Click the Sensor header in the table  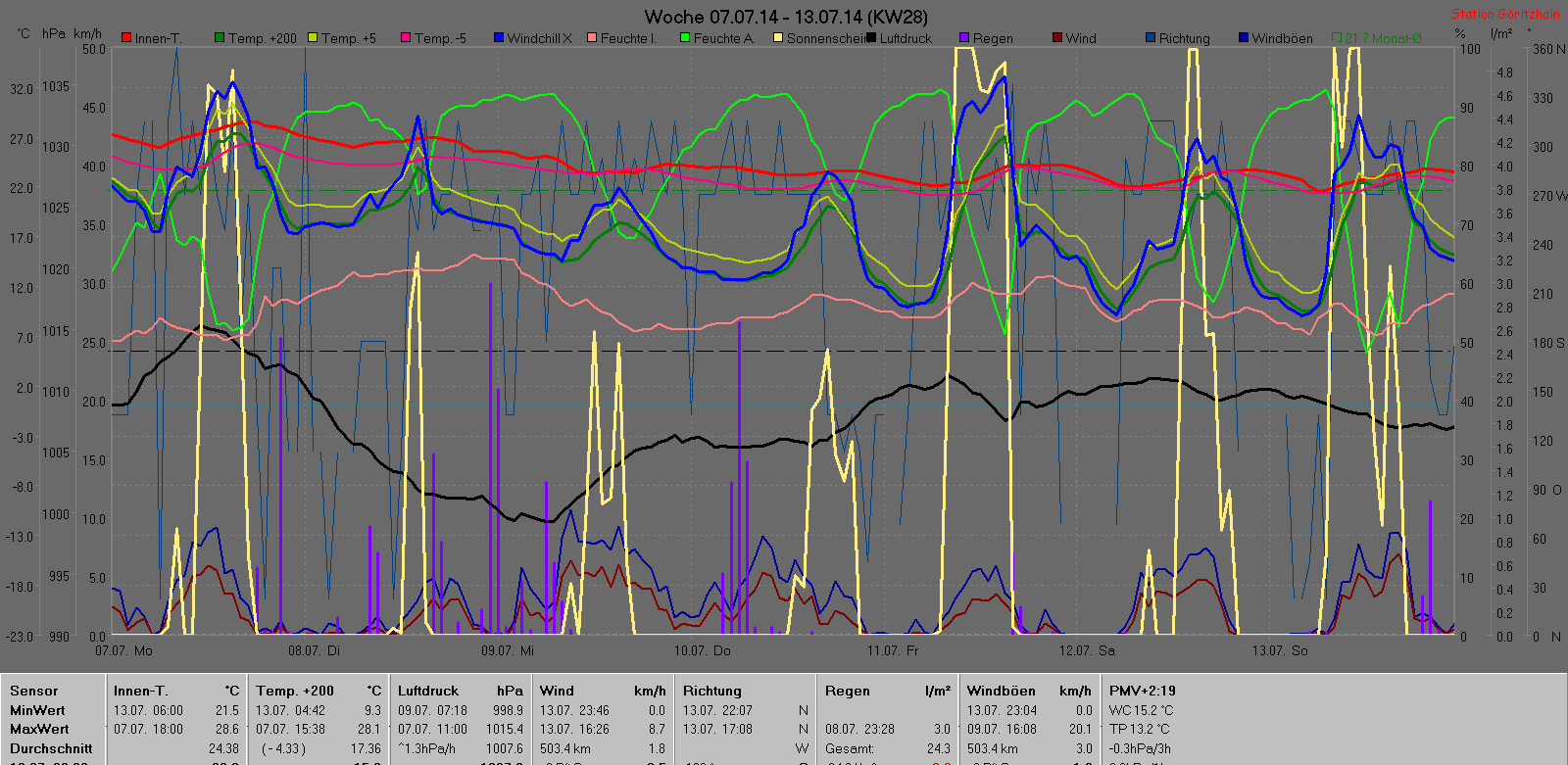(33, 691)
